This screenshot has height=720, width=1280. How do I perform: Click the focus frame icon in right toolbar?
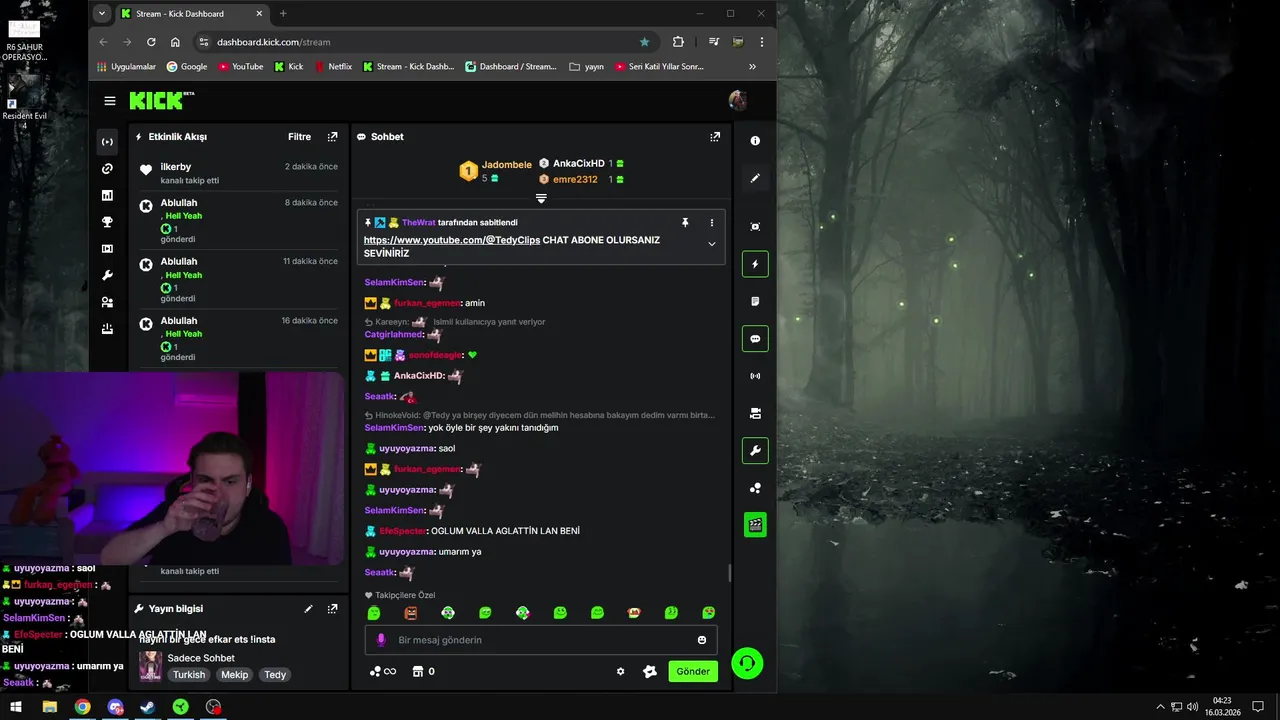coord(755,227)
